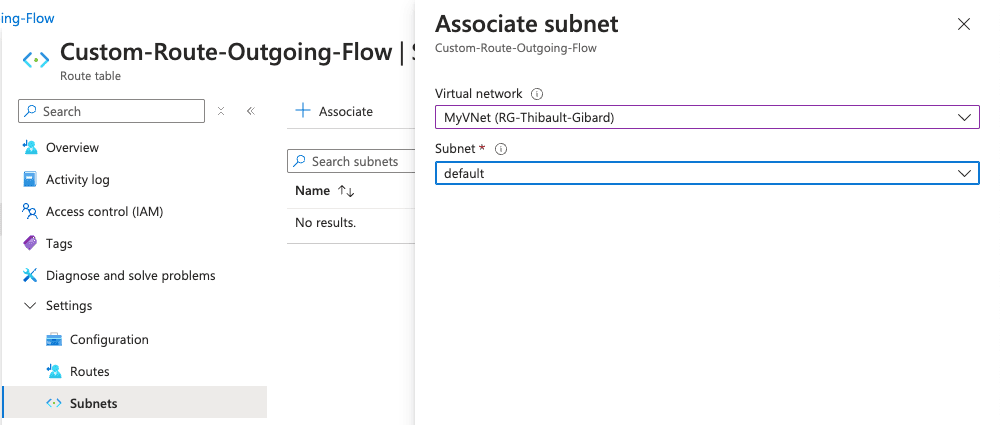Click the Settings section label

coord(69,306)
